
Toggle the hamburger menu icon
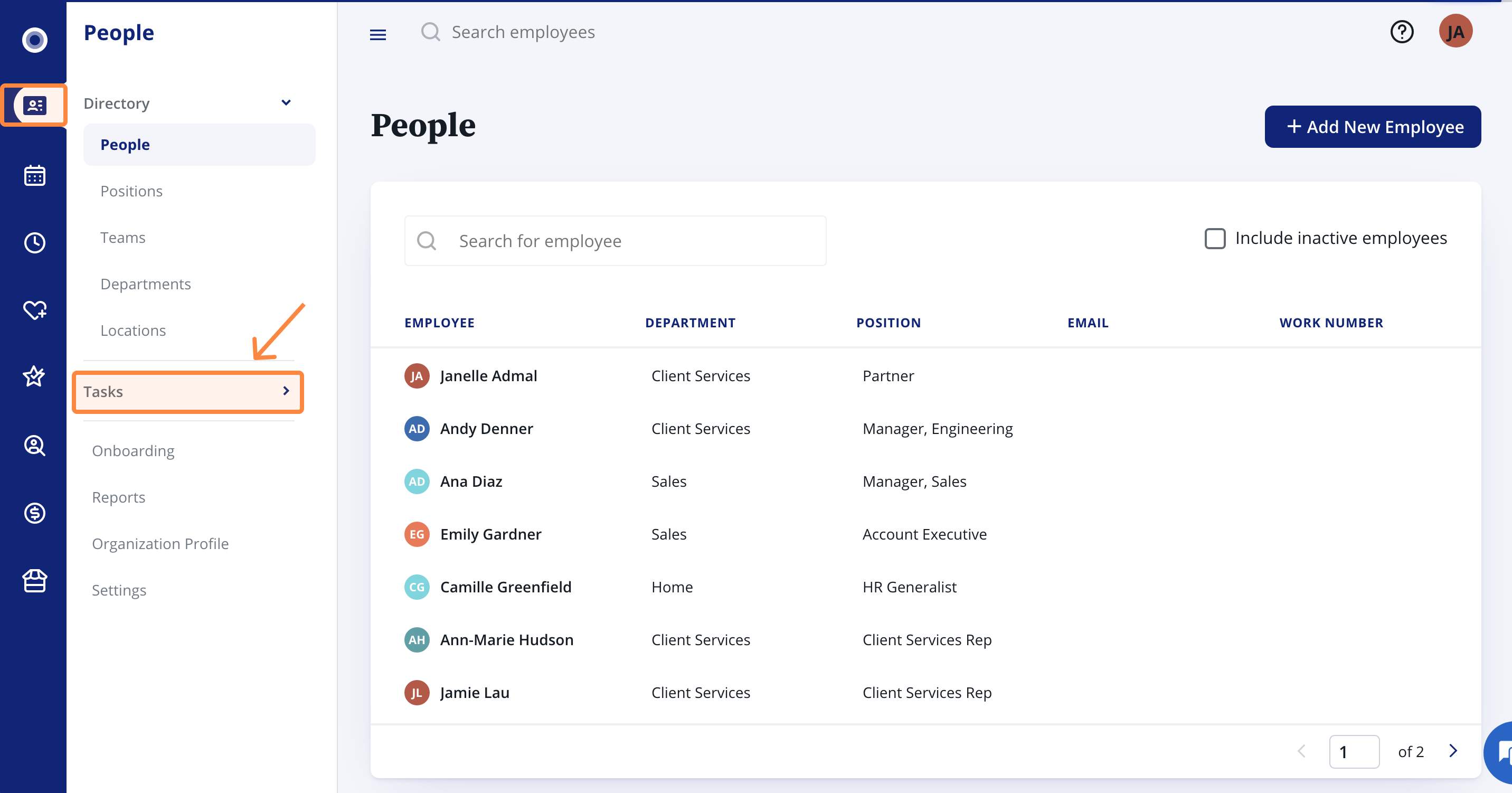378,35
